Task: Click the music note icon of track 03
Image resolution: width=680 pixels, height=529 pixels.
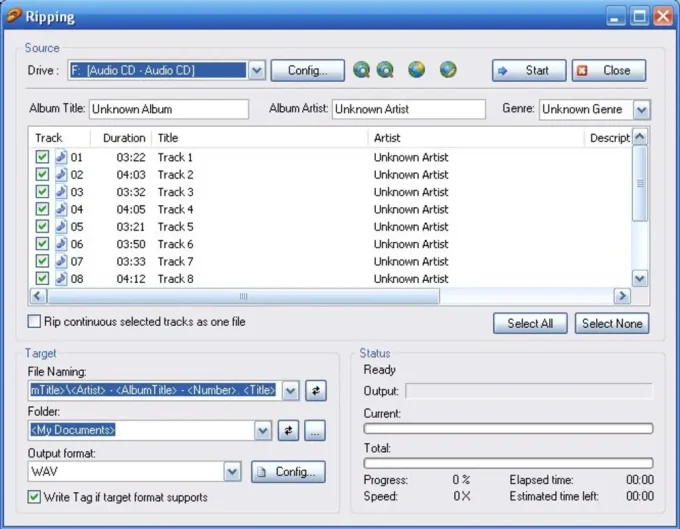Action: pos(61,192)
